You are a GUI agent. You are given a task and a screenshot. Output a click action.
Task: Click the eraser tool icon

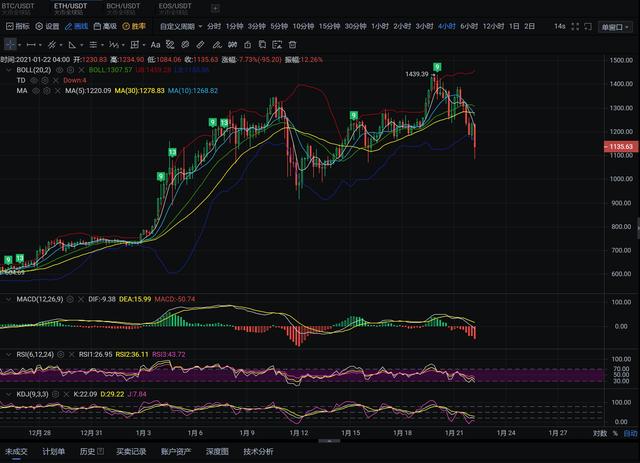(200, 45)
